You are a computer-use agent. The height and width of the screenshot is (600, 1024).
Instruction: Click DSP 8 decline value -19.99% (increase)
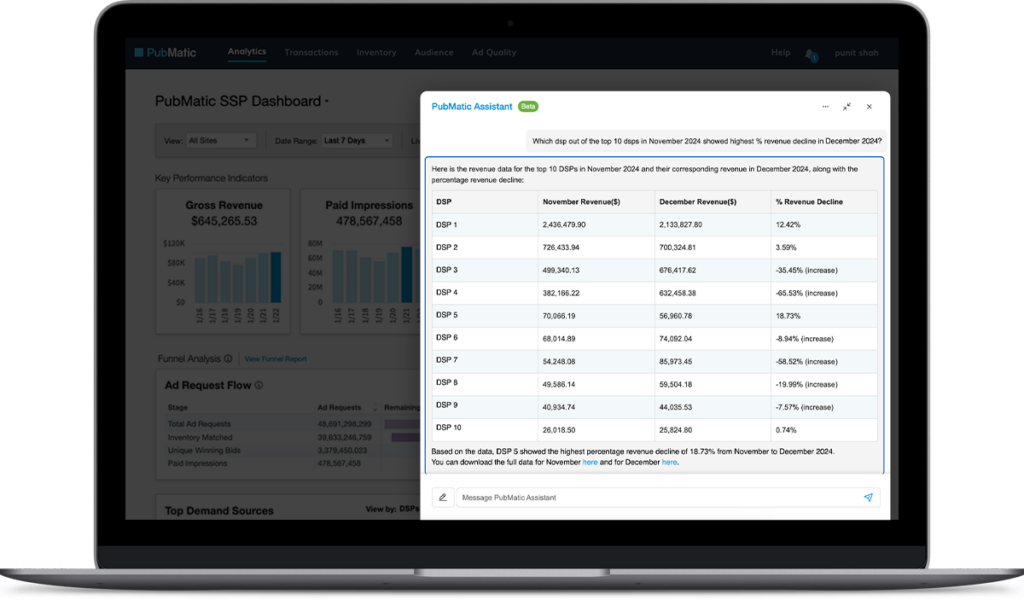point(807,385)
